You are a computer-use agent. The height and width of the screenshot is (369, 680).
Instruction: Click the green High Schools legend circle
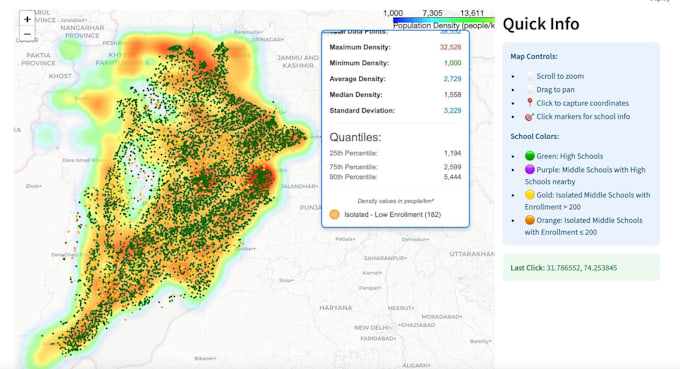(x=530, y=156)
